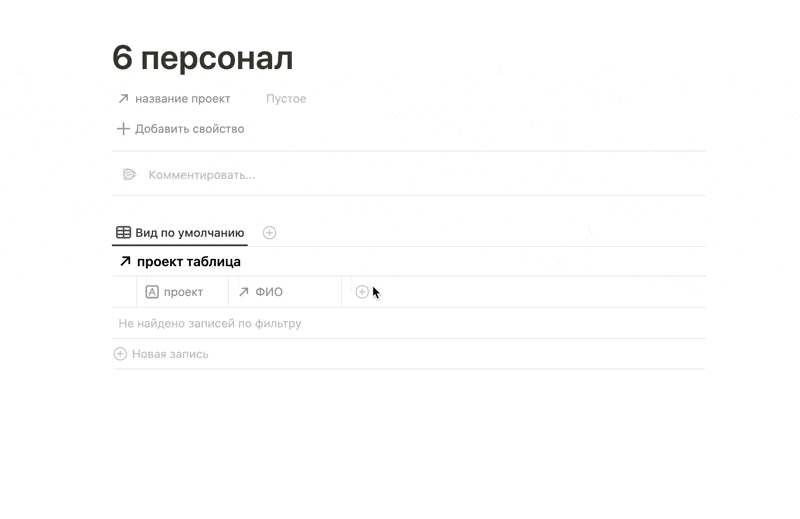Click Новая запись to add row
800x519 pixels.
point(161,354)
